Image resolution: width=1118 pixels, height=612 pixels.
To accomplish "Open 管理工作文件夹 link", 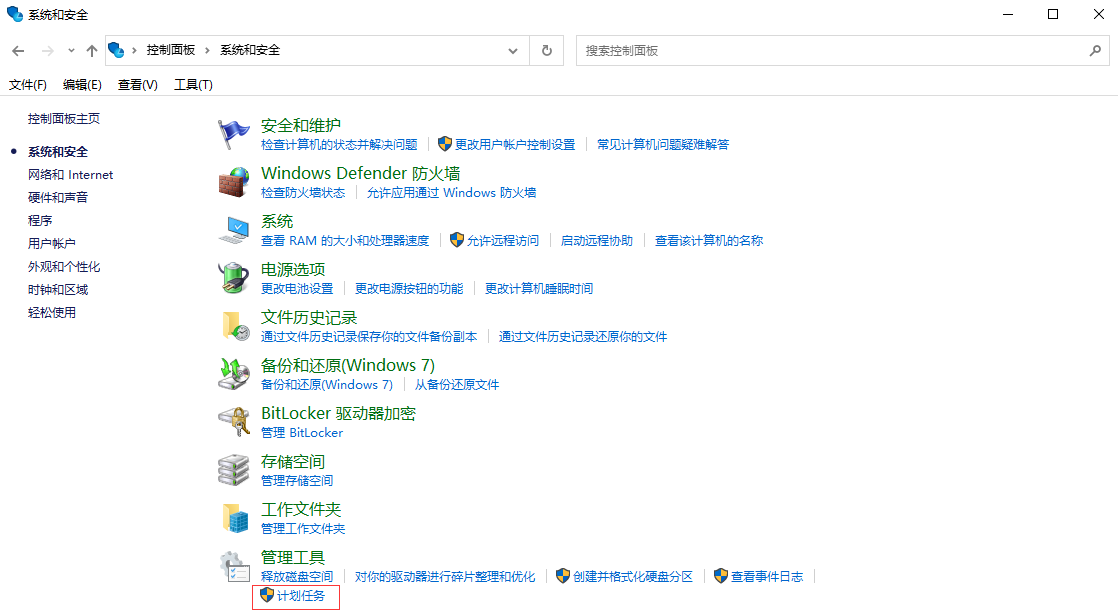I will (x=303, y=529).
